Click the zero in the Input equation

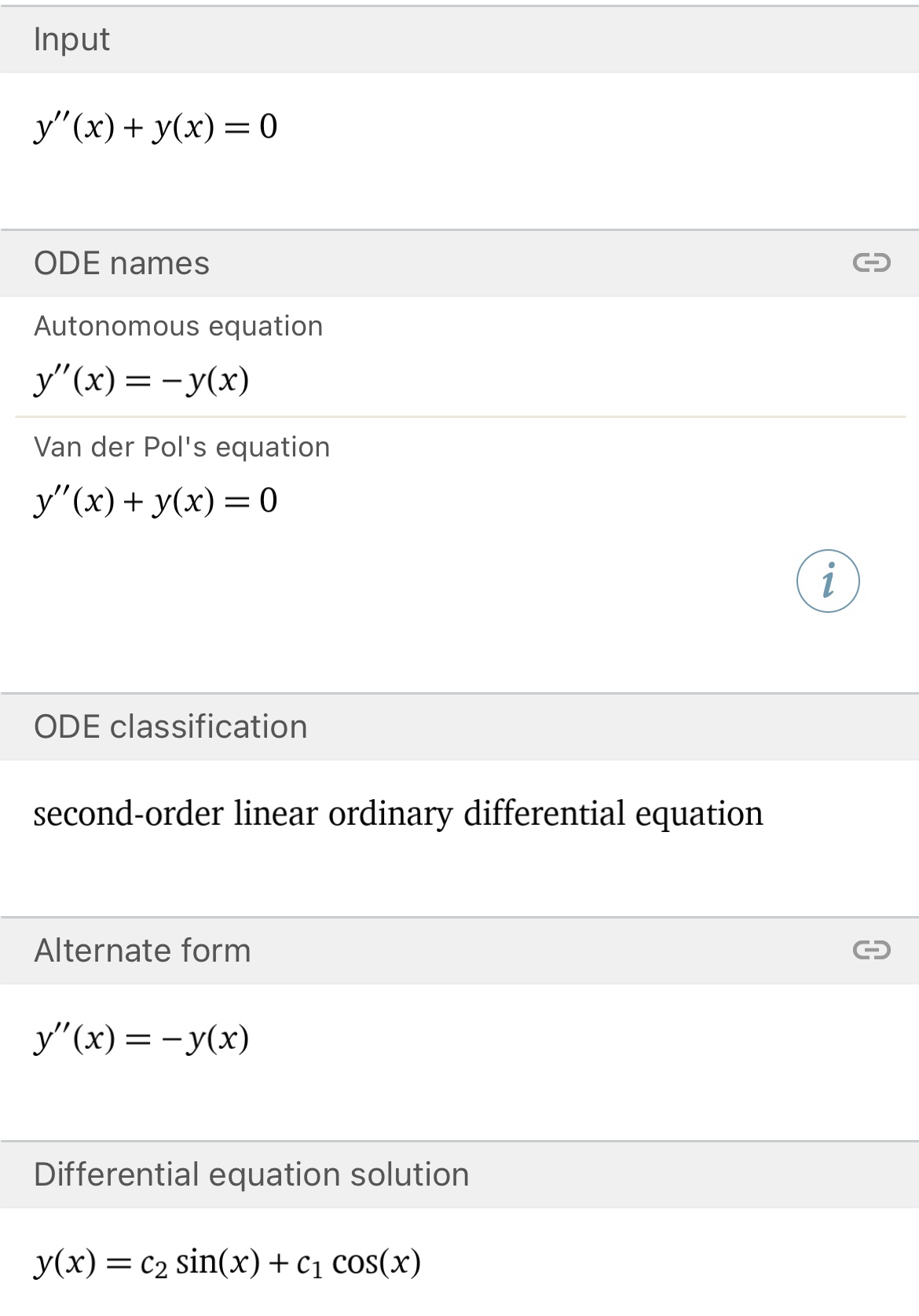[269, 126]
